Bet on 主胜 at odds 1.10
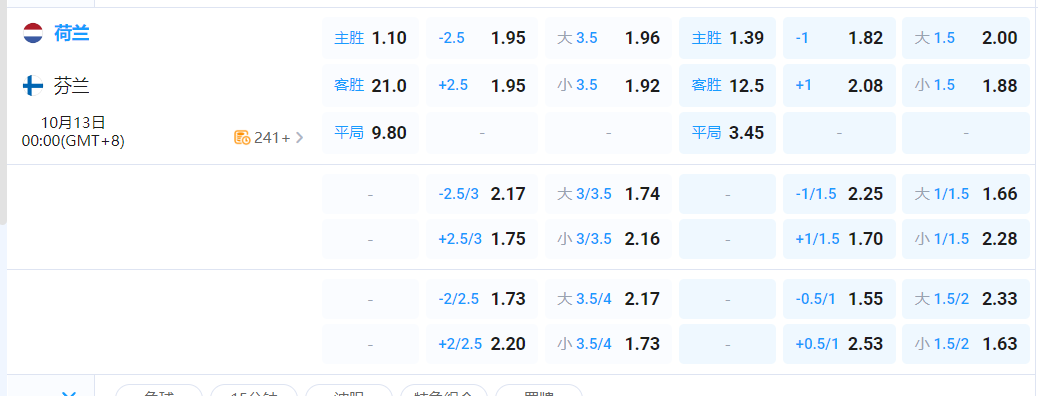The height and width of the screenshot is (396, 1038). pyautogui.click(x=370, y=38)
